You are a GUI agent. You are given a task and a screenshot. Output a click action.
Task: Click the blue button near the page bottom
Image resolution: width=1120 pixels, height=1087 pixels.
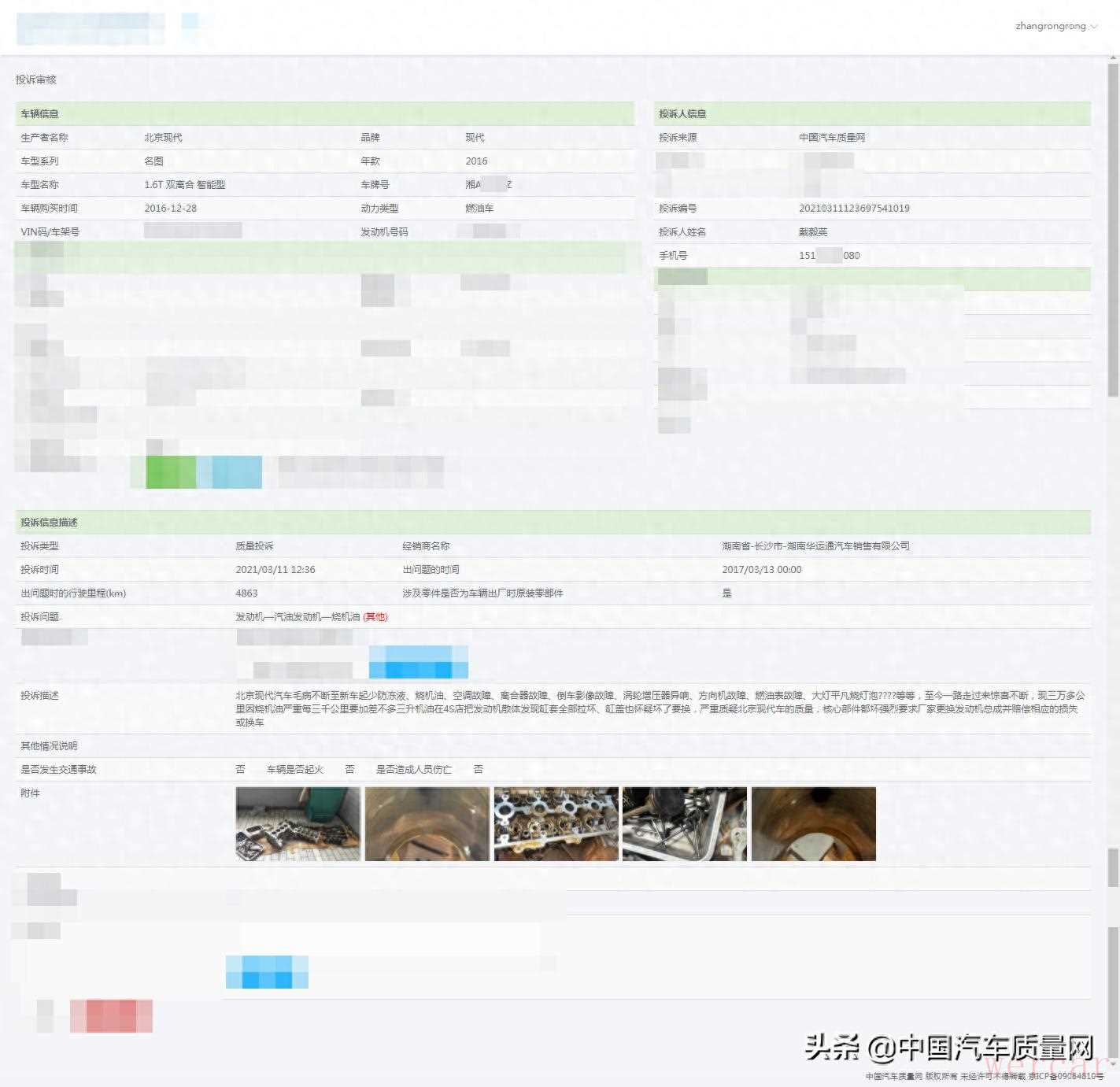tap(267, 972)
